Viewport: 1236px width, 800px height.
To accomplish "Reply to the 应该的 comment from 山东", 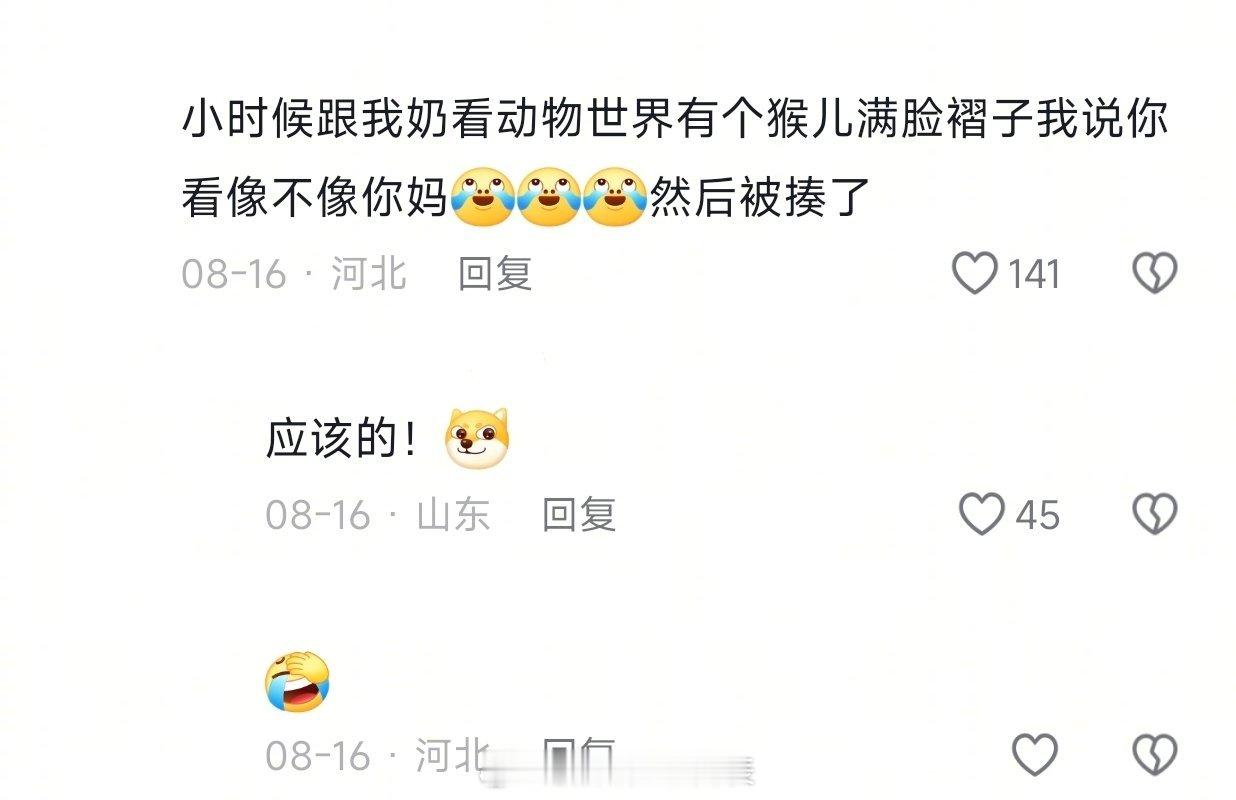I will tap(579, 514).
